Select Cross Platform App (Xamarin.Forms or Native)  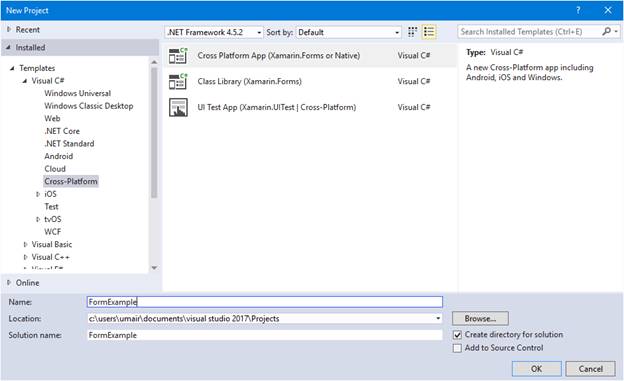coord(310,56)
